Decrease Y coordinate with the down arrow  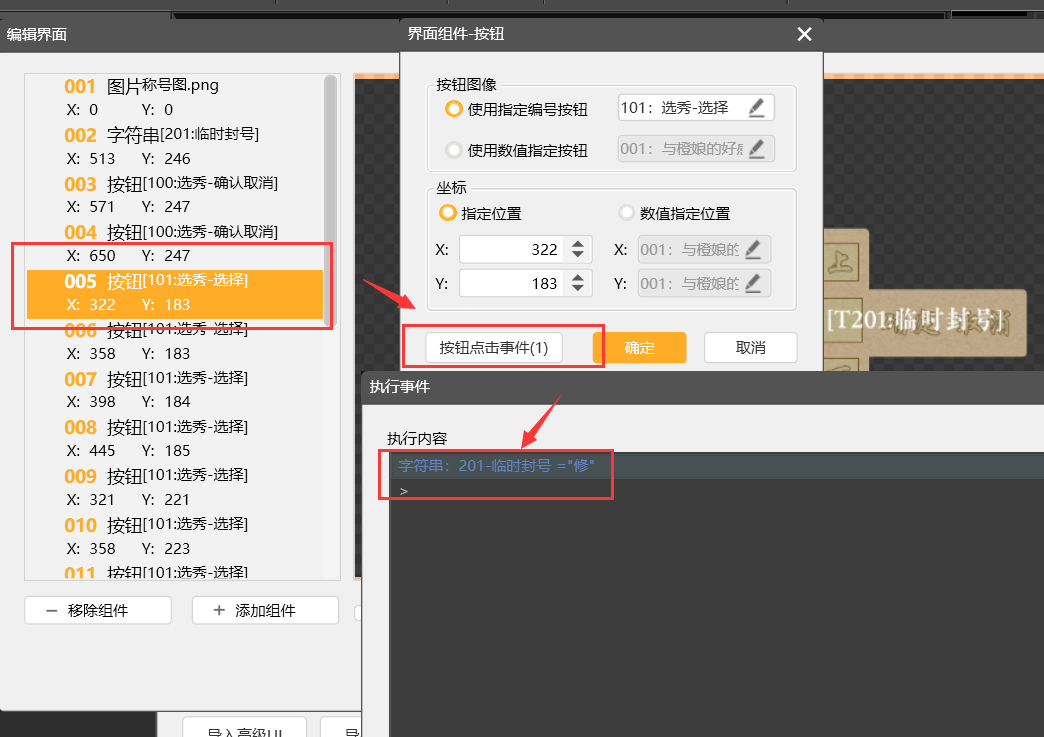coord(578,289)
